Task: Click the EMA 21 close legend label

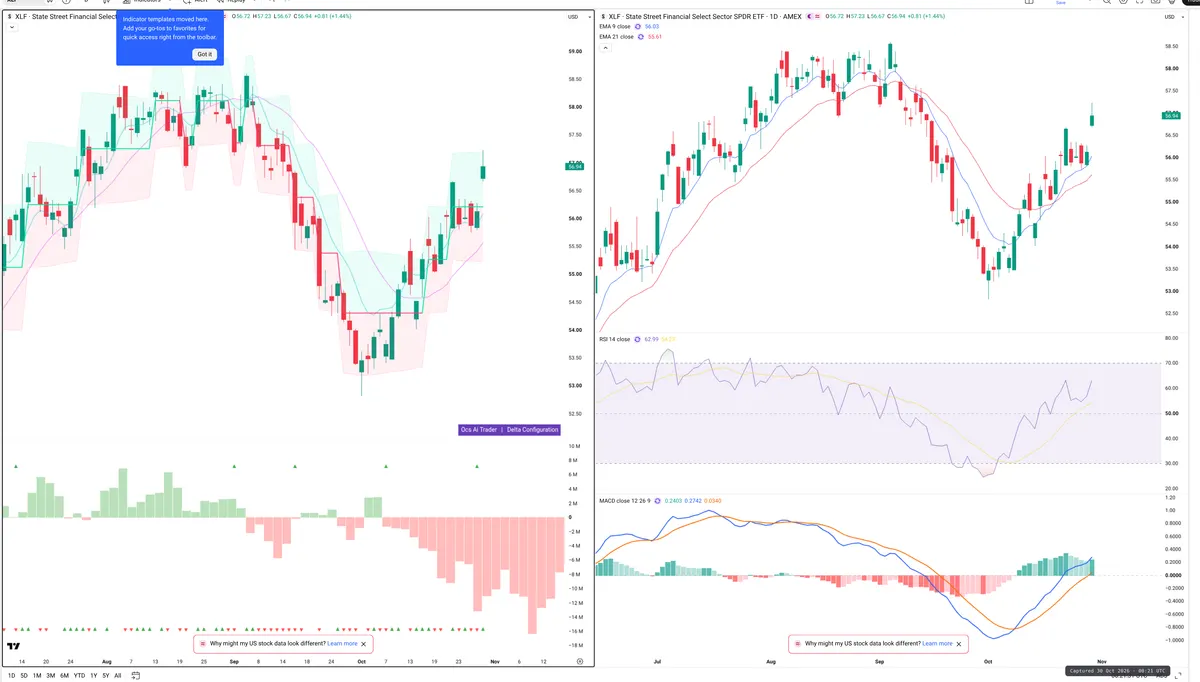Action: click(616, 37)
